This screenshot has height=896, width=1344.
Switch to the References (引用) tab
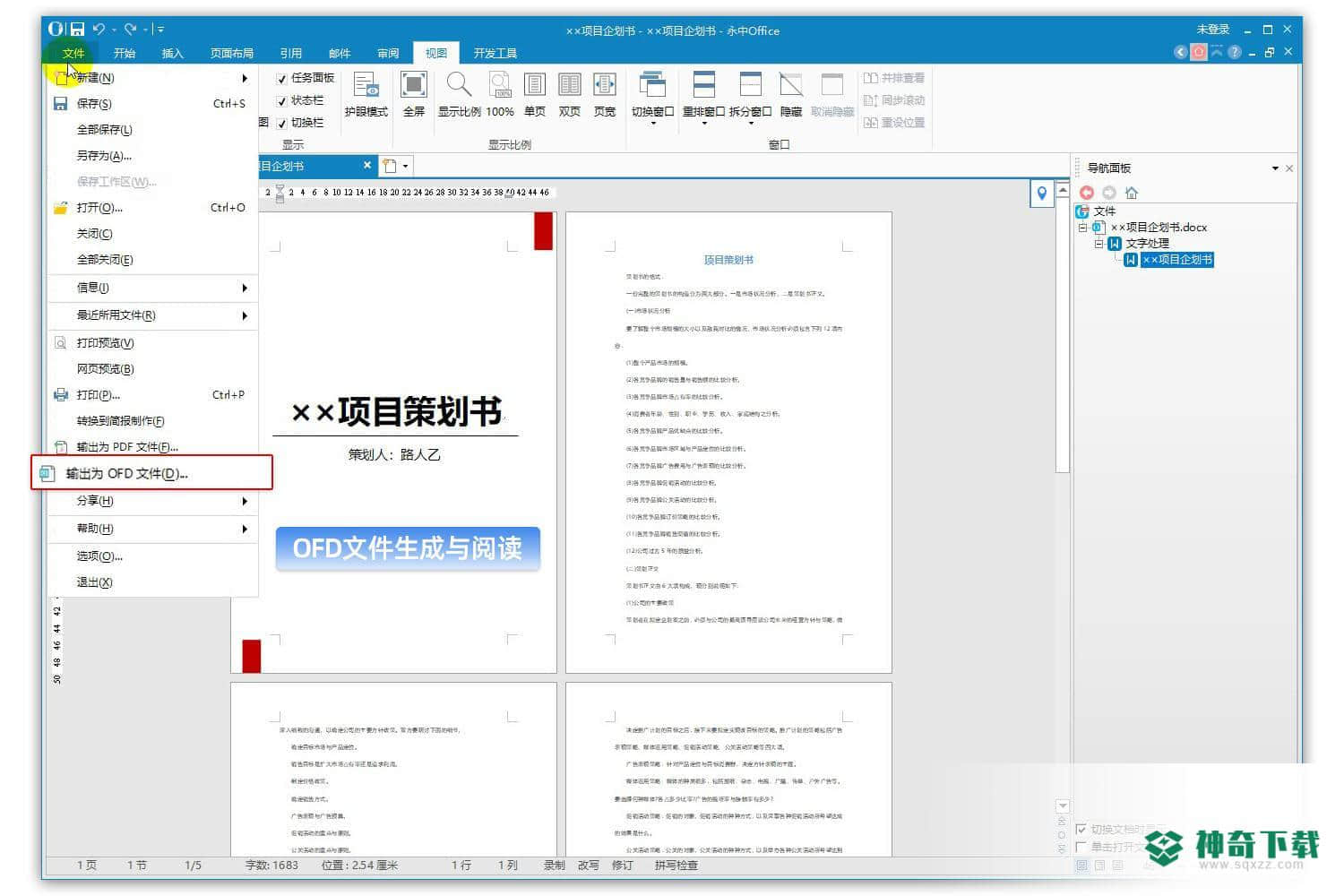[x=291, y=53]
